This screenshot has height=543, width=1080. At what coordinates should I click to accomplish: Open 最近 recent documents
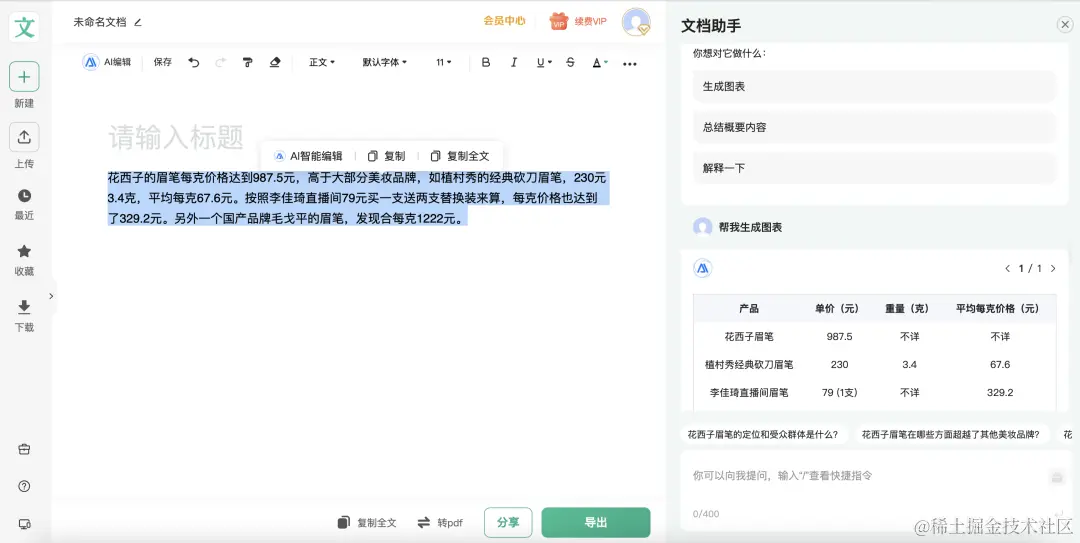24,205
